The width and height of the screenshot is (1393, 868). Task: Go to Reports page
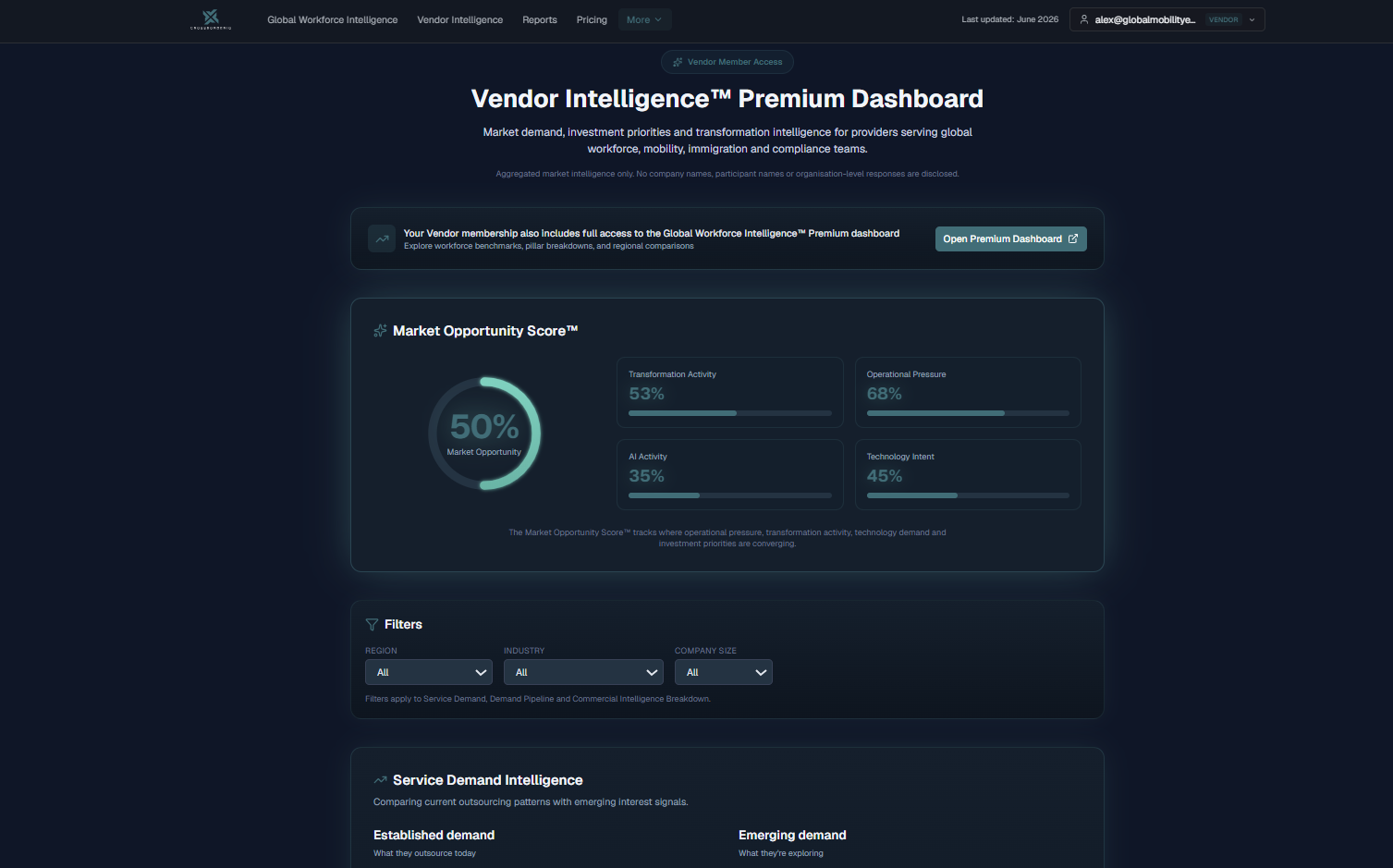pos(540,19)
